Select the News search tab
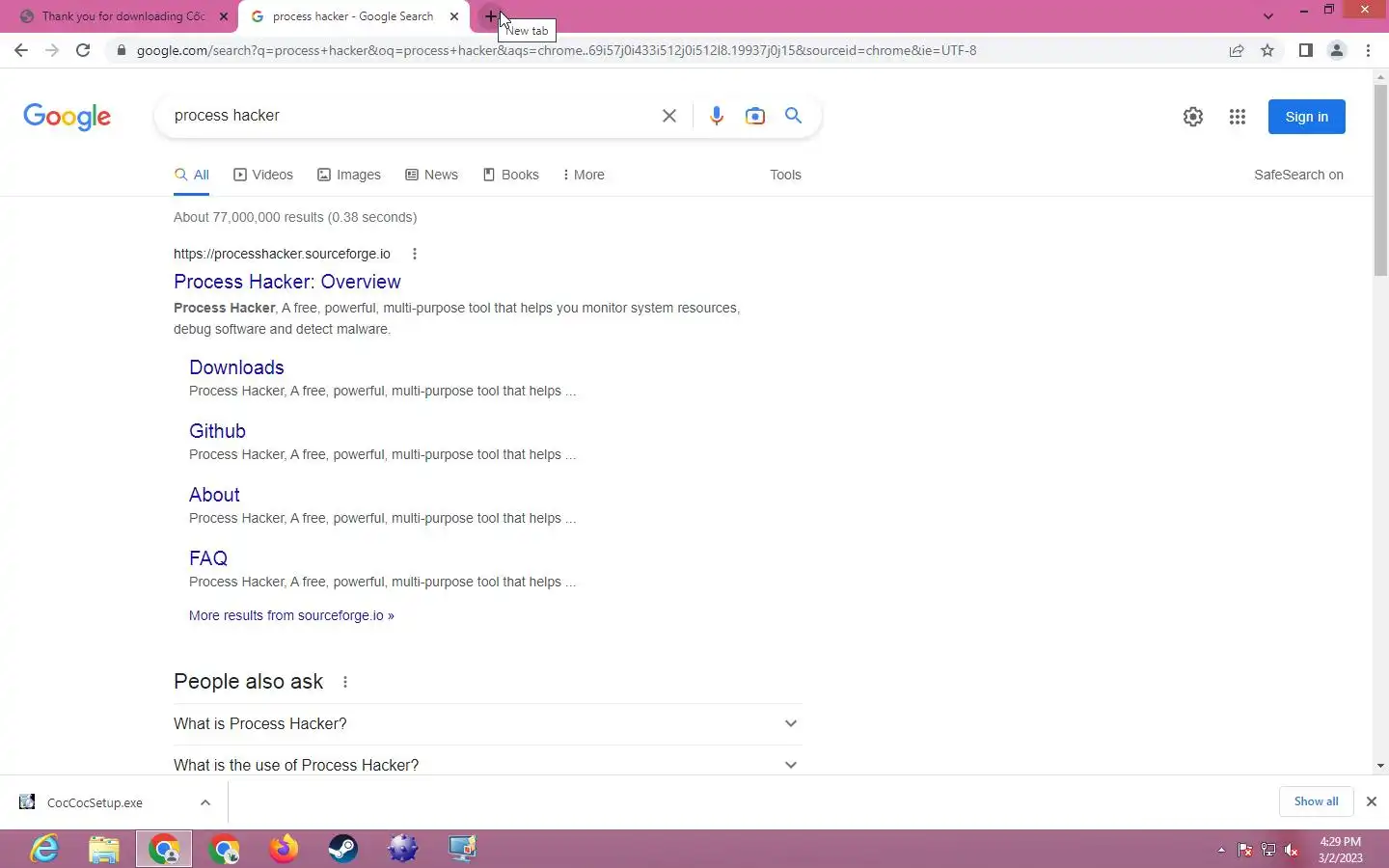Screen dimensions: 1389x868 (431, 175)
